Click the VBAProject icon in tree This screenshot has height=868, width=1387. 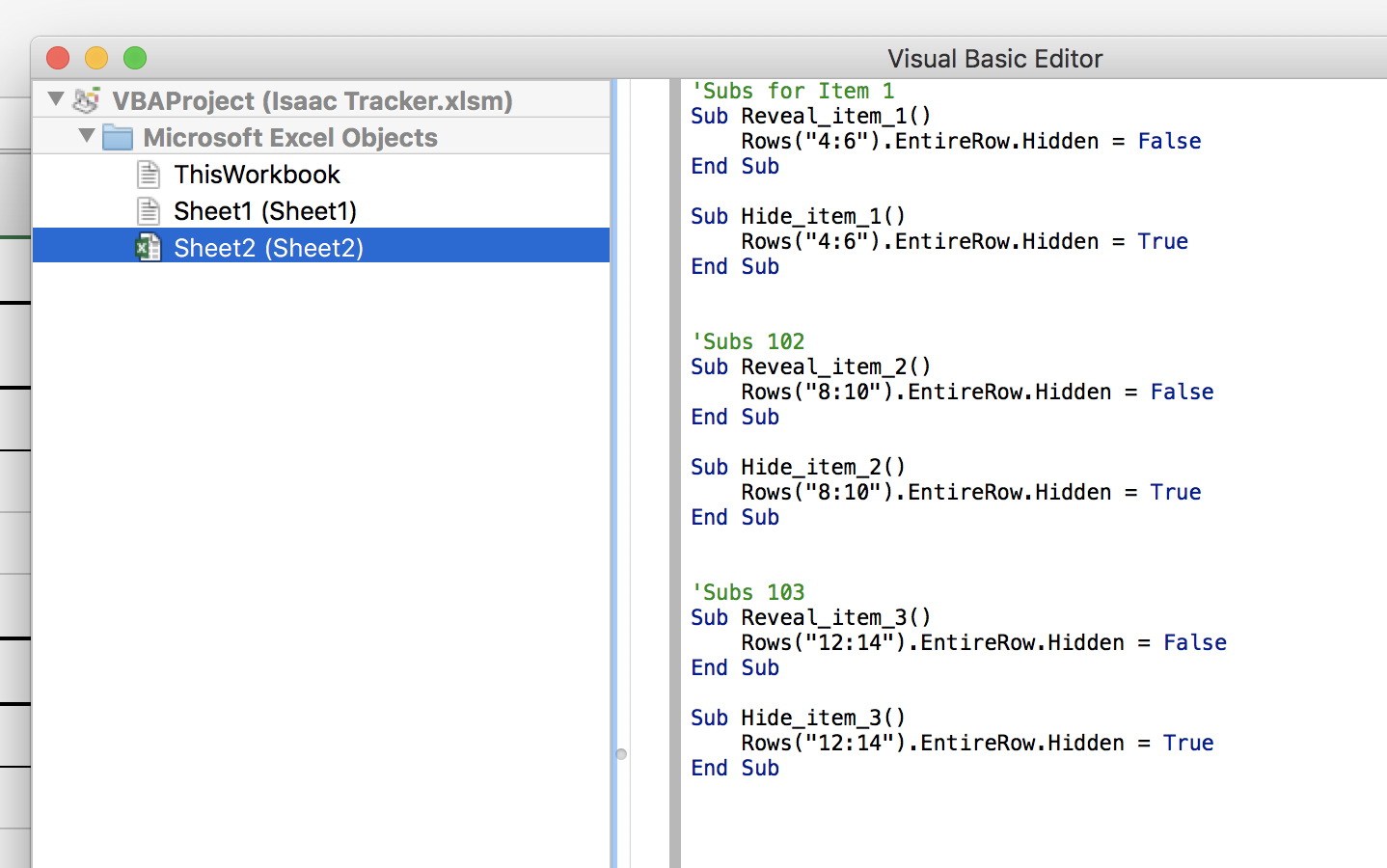[87, 99]
